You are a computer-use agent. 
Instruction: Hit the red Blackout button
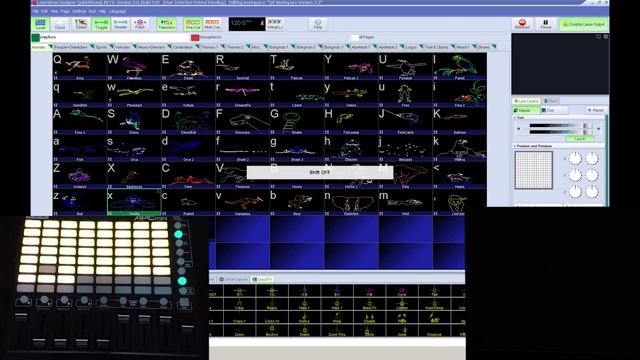point(522,24)
